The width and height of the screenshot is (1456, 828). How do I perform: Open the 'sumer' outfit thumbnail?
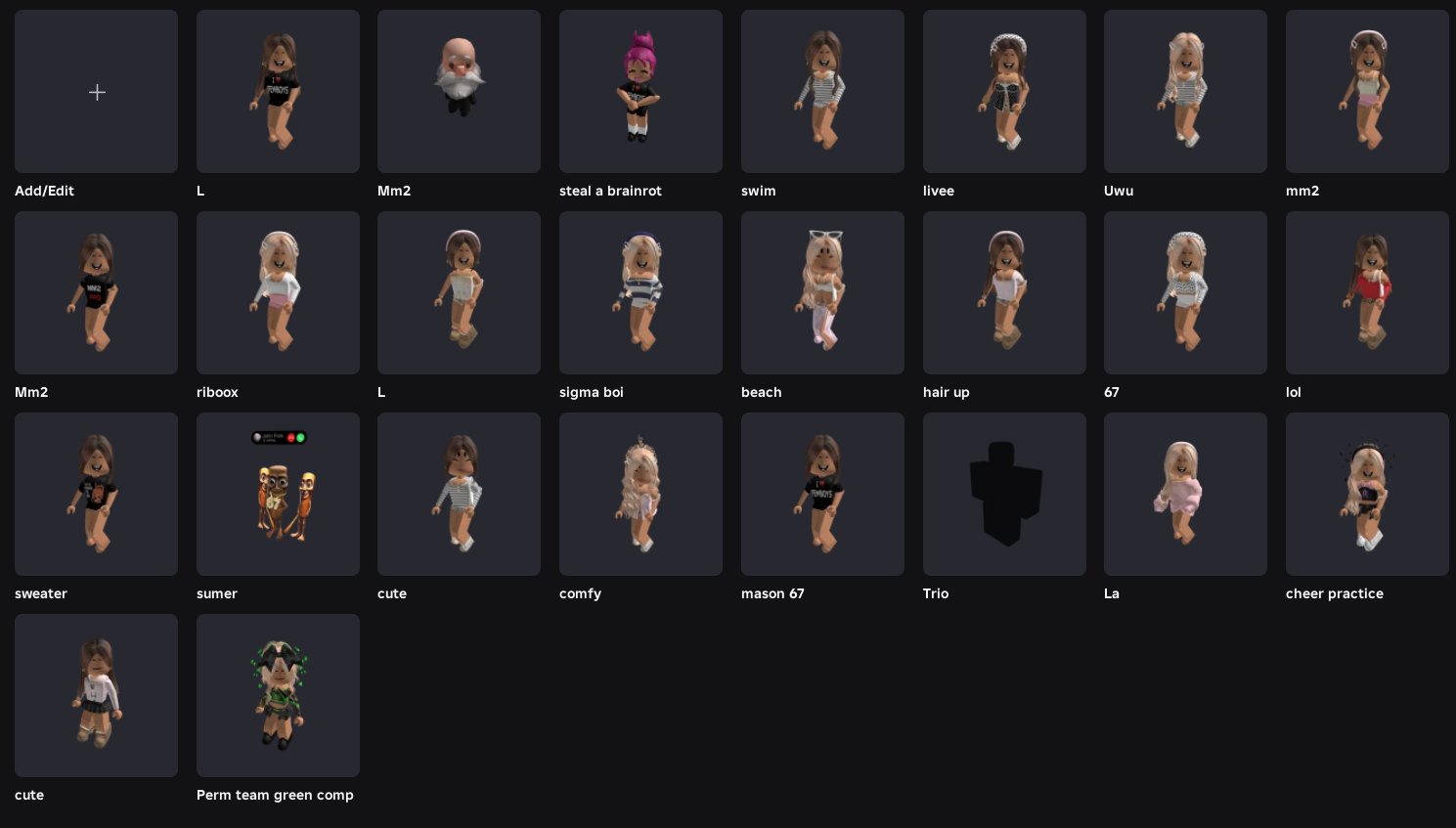pos(278,495)
